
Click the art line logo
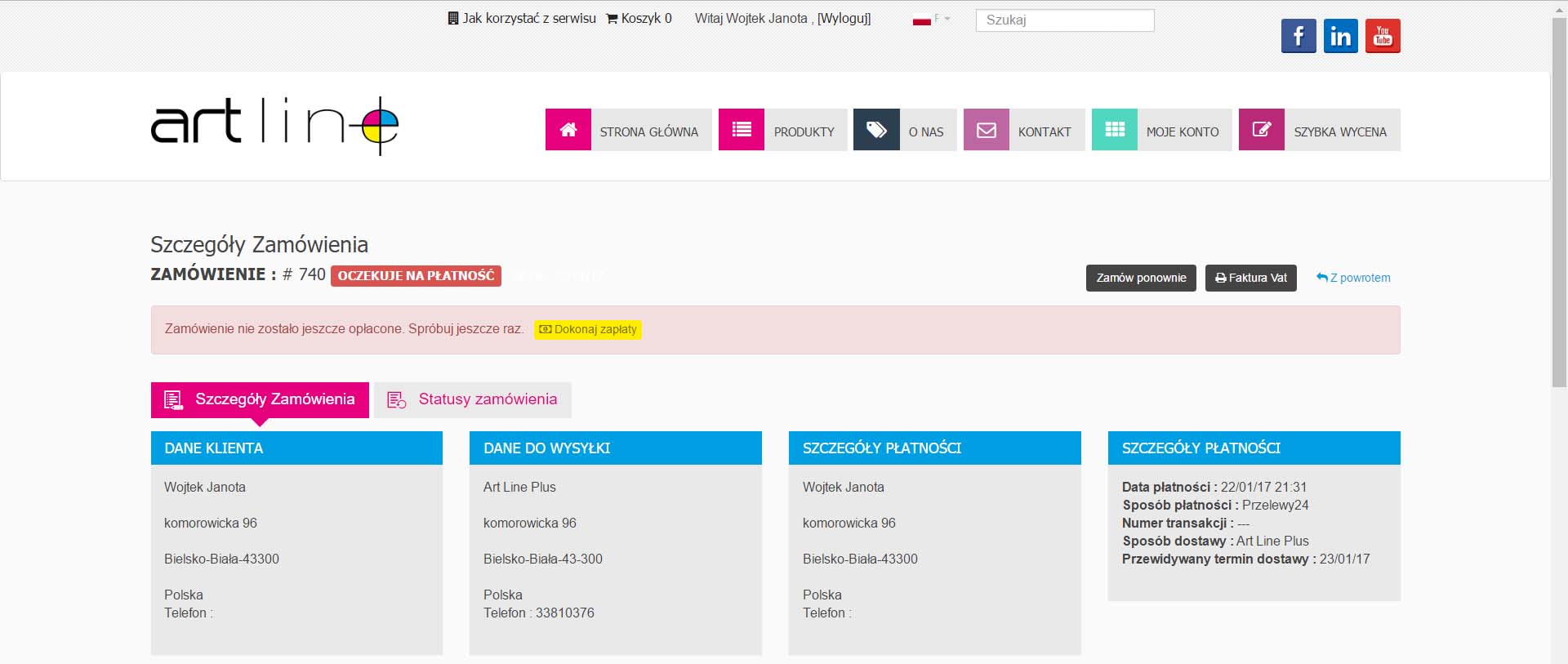click(x=274, y=126)
